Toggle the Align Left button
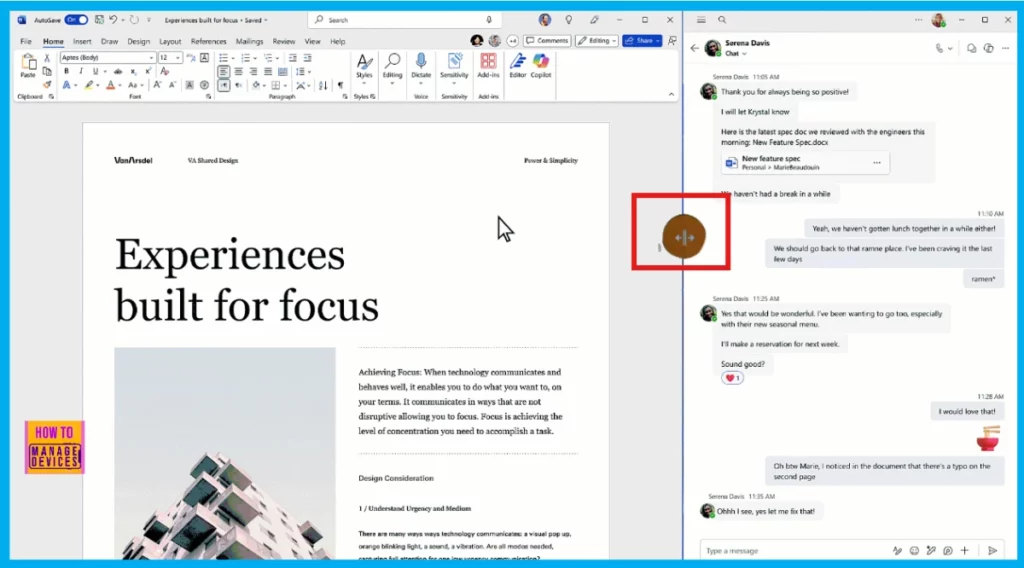Viewport: 1024px width, 568px height. click(223, 72)
